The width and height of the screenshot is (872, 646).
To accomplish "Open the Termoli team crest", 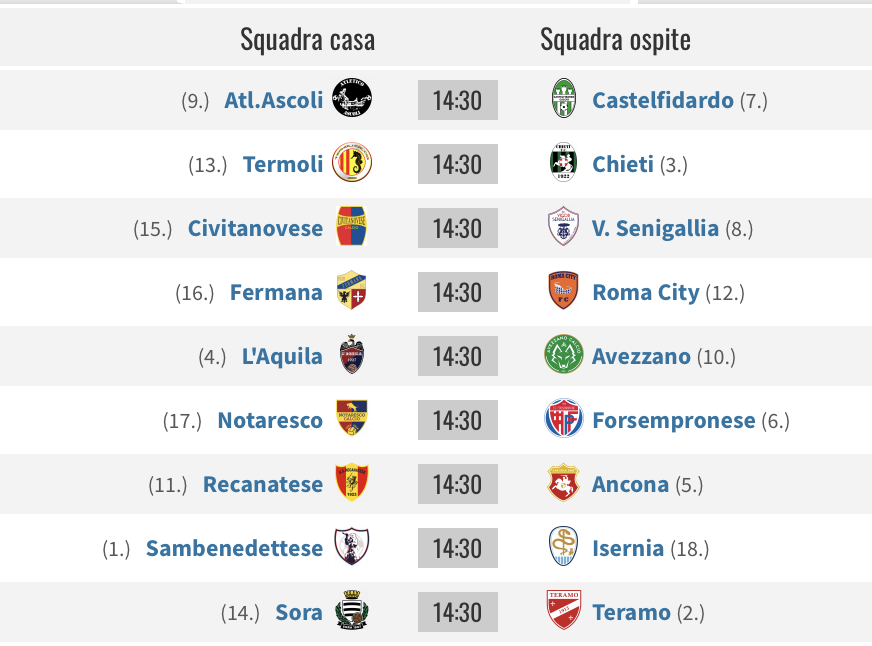I will click(352, 162).
